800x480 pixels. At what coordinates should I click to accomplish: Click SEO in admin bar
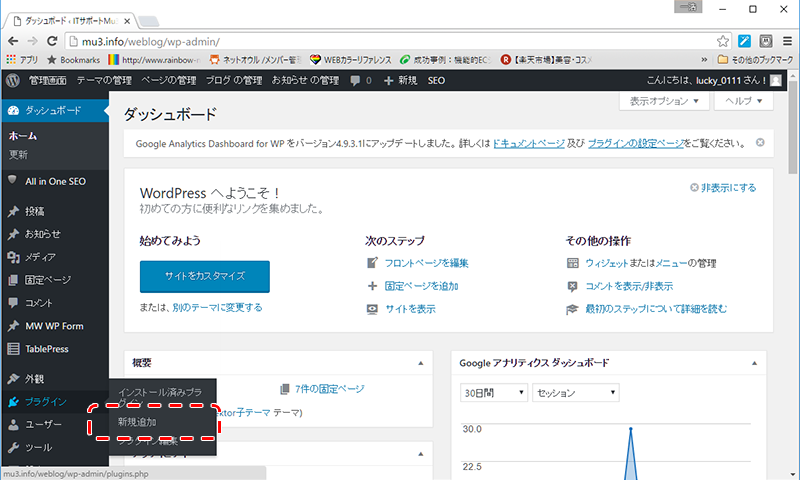click(x=436, y=81)
